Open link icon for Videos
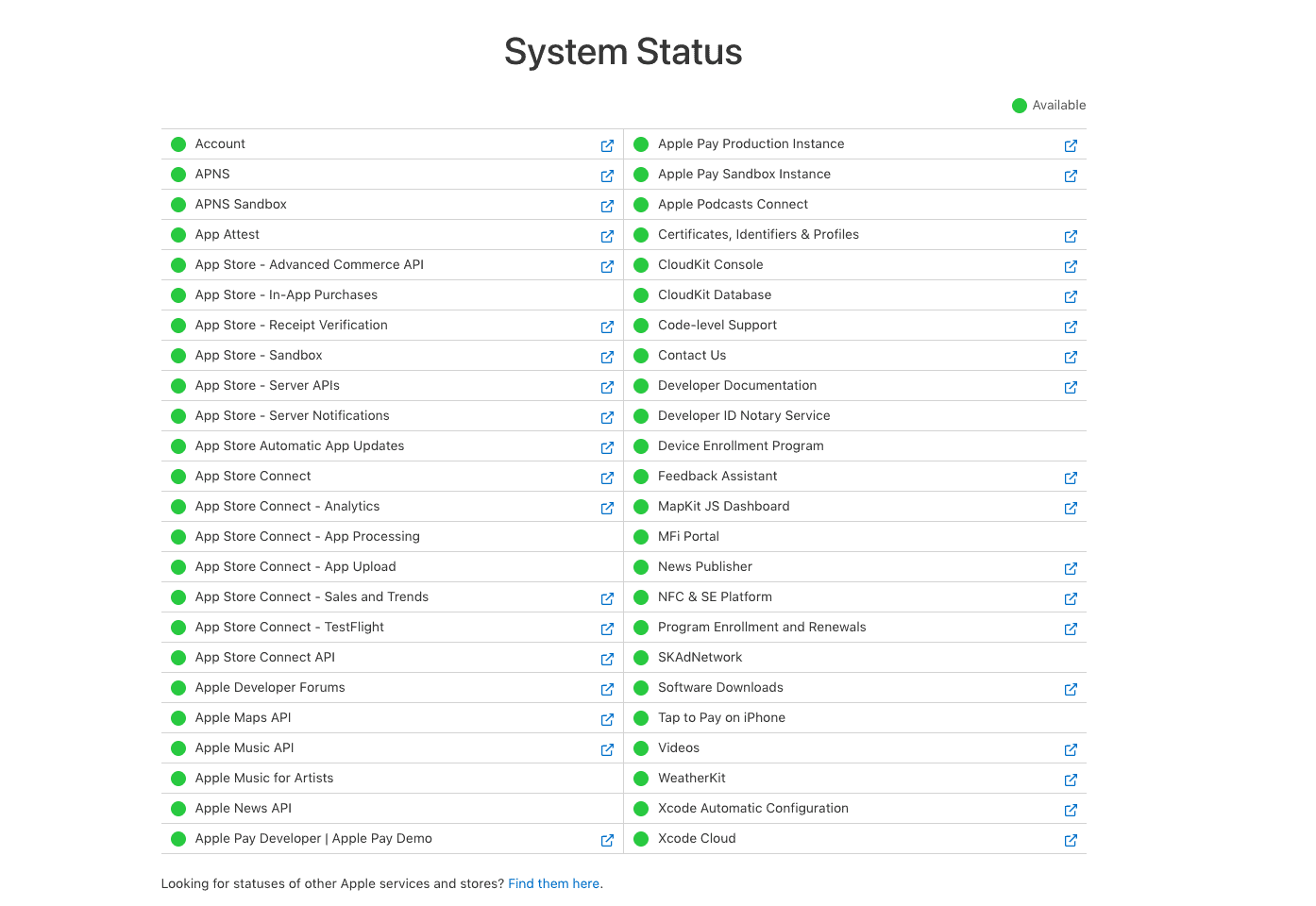Screen dimensions: 1316x906 pos(1071,749)
